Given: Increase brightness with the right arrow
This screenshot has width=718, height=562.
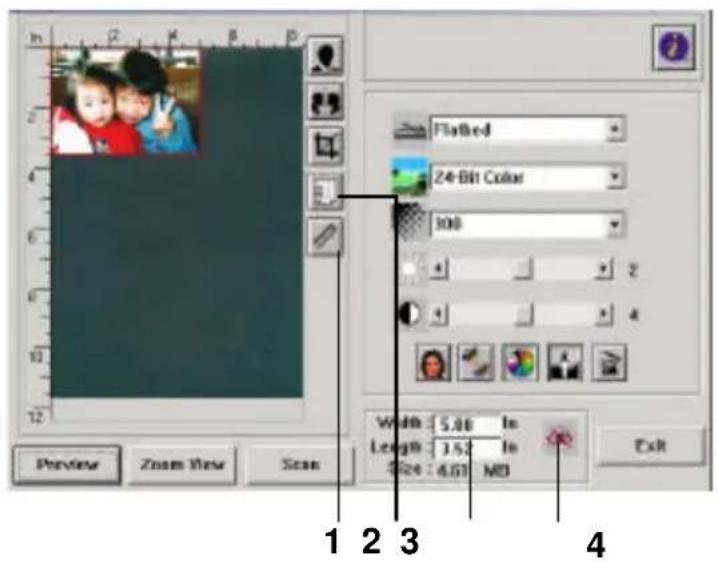Looking at the screenshot, I should pyautogui.click(x=604, y=269).
